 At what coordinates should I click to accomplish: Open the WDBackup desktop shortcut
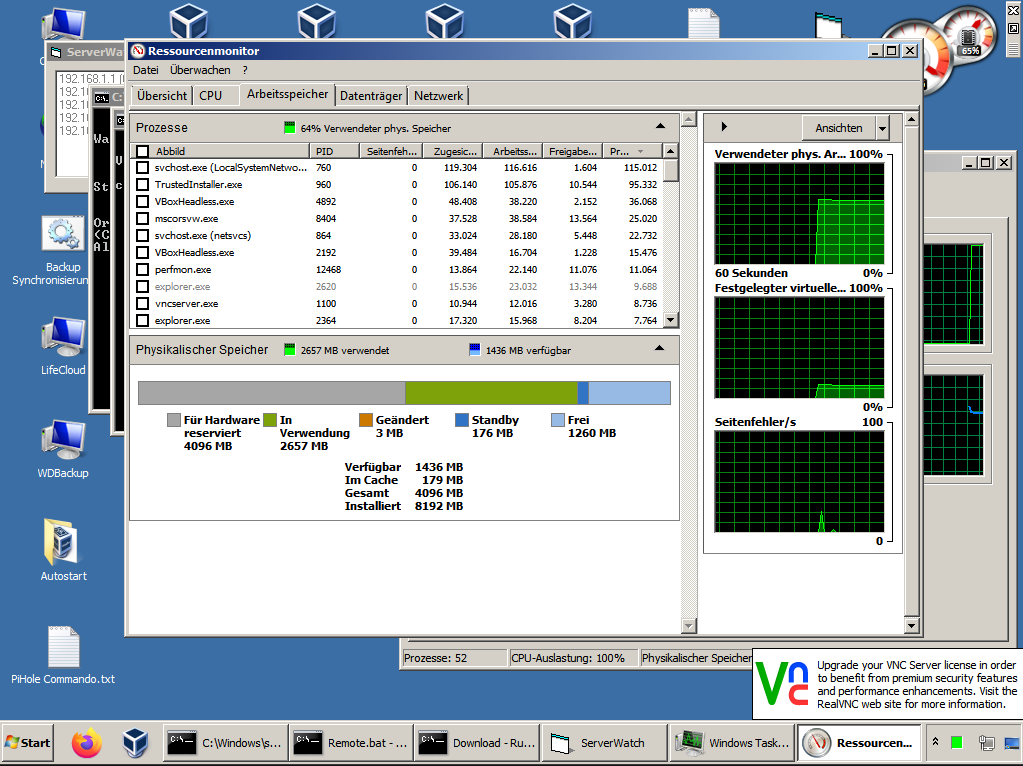pyautogui.click(x=62, y=441)
